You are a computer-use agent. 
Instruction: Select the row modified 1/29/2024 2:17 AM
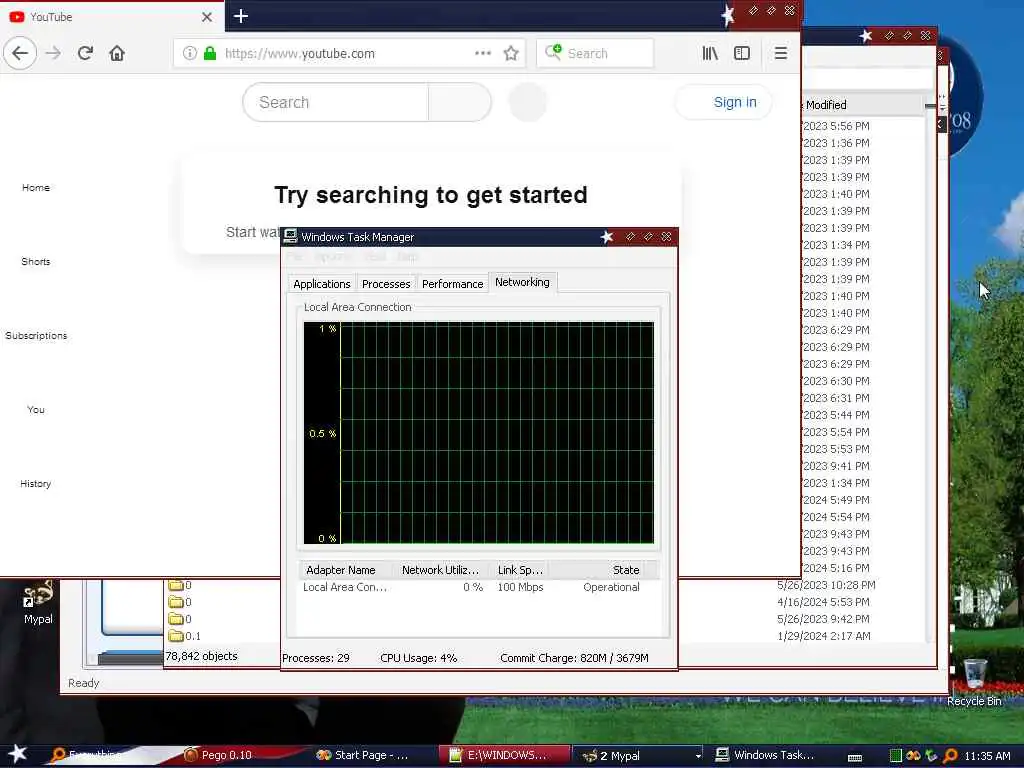click(824, 635)
